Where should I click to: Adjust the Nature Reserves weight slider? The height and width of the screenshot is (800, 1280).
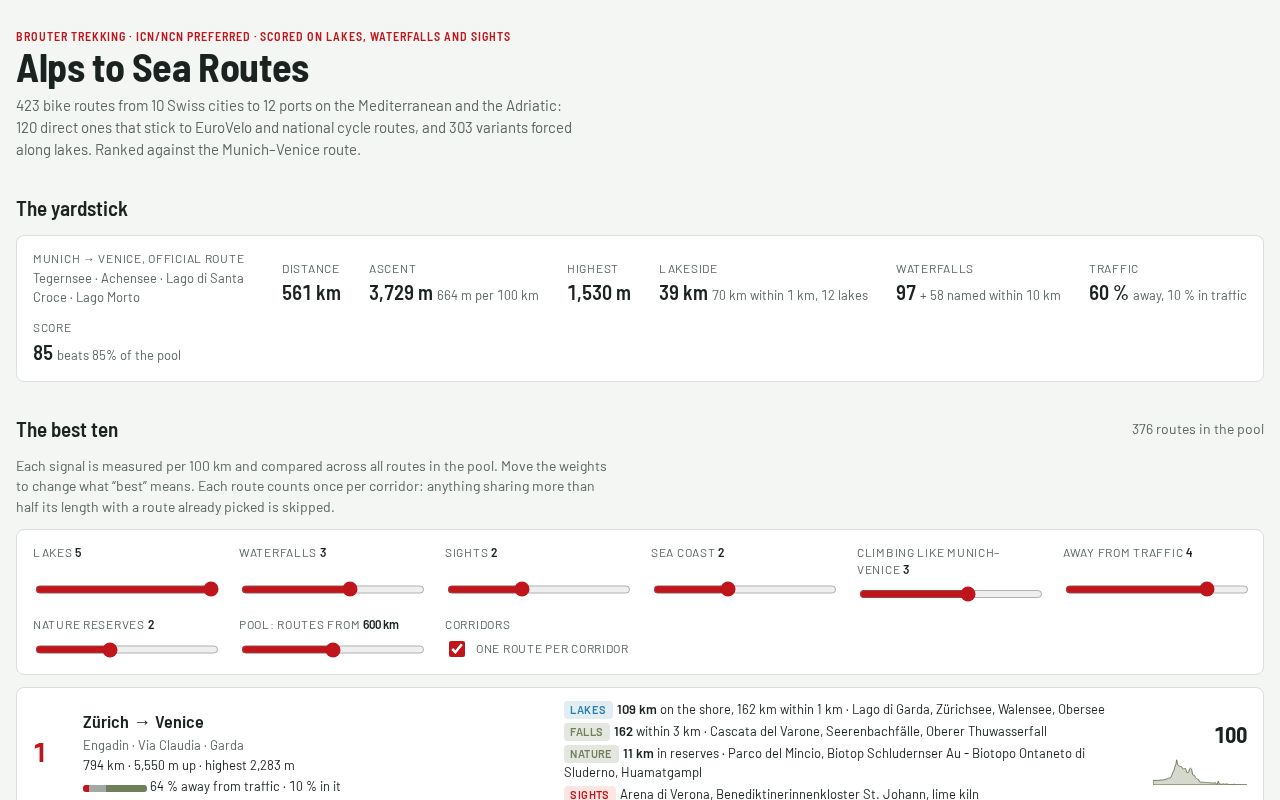(126, 650)
